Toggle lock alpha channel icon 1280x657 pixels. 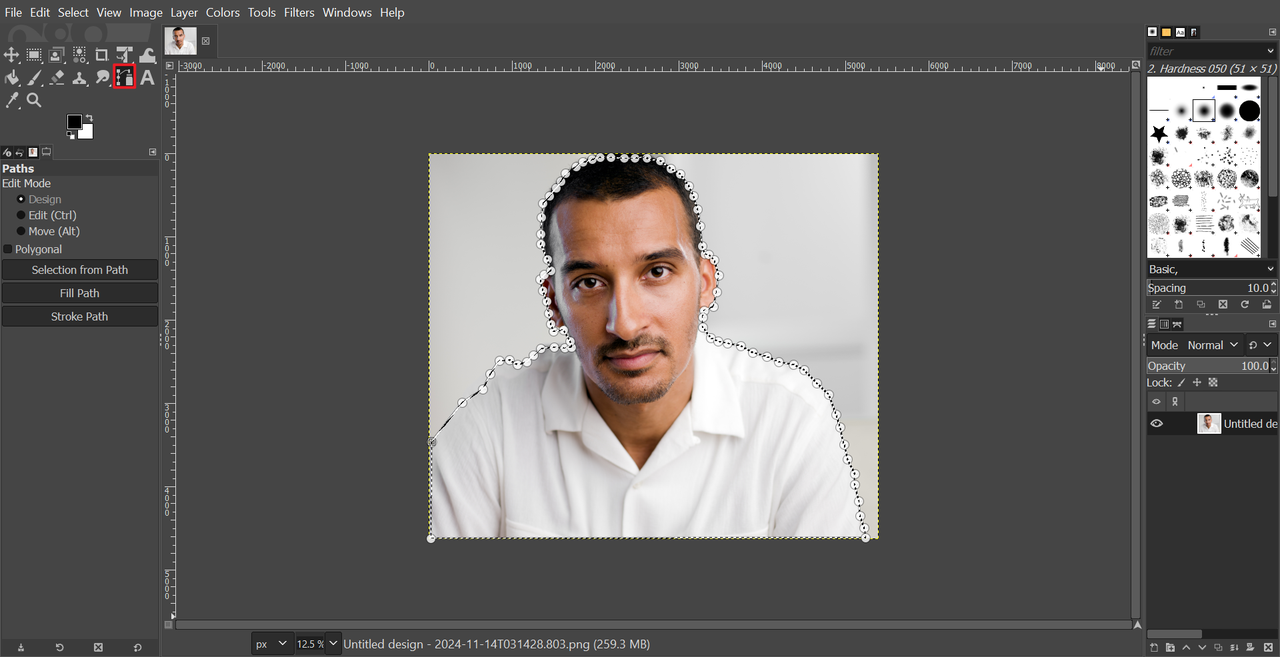1213,383
